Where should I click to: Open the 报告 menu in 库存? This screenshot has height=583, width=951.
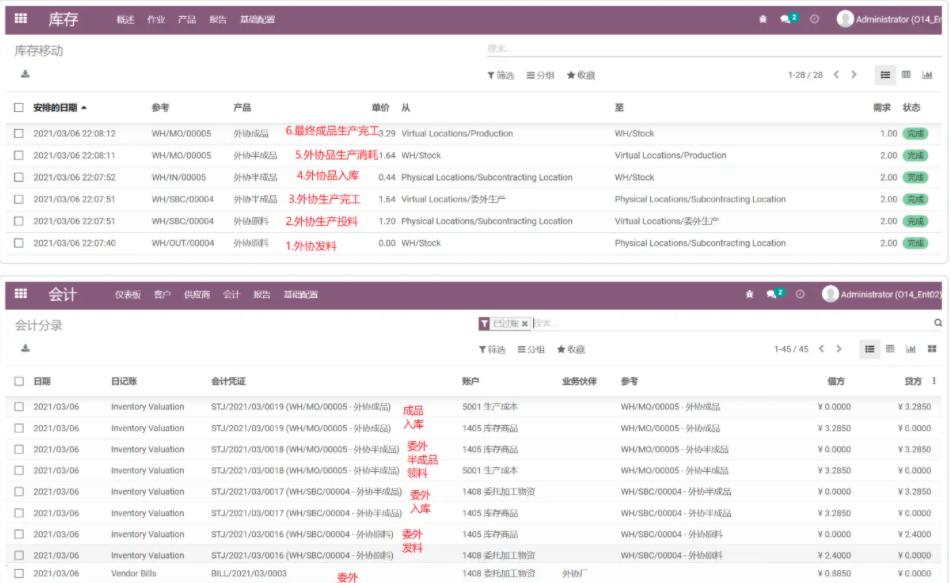click(217, 17)
